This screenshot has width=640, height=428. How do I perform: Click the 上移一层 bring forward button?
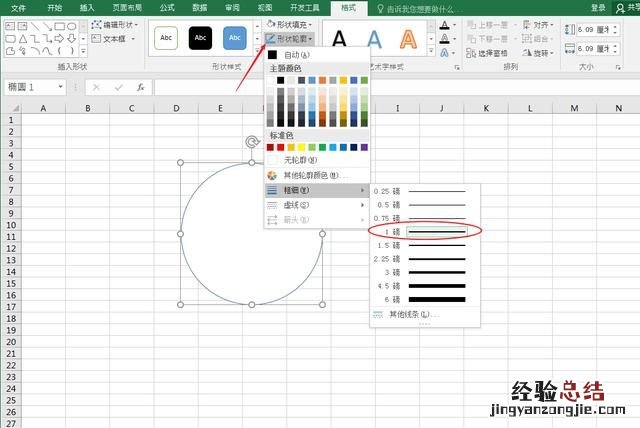pos(488,25)
